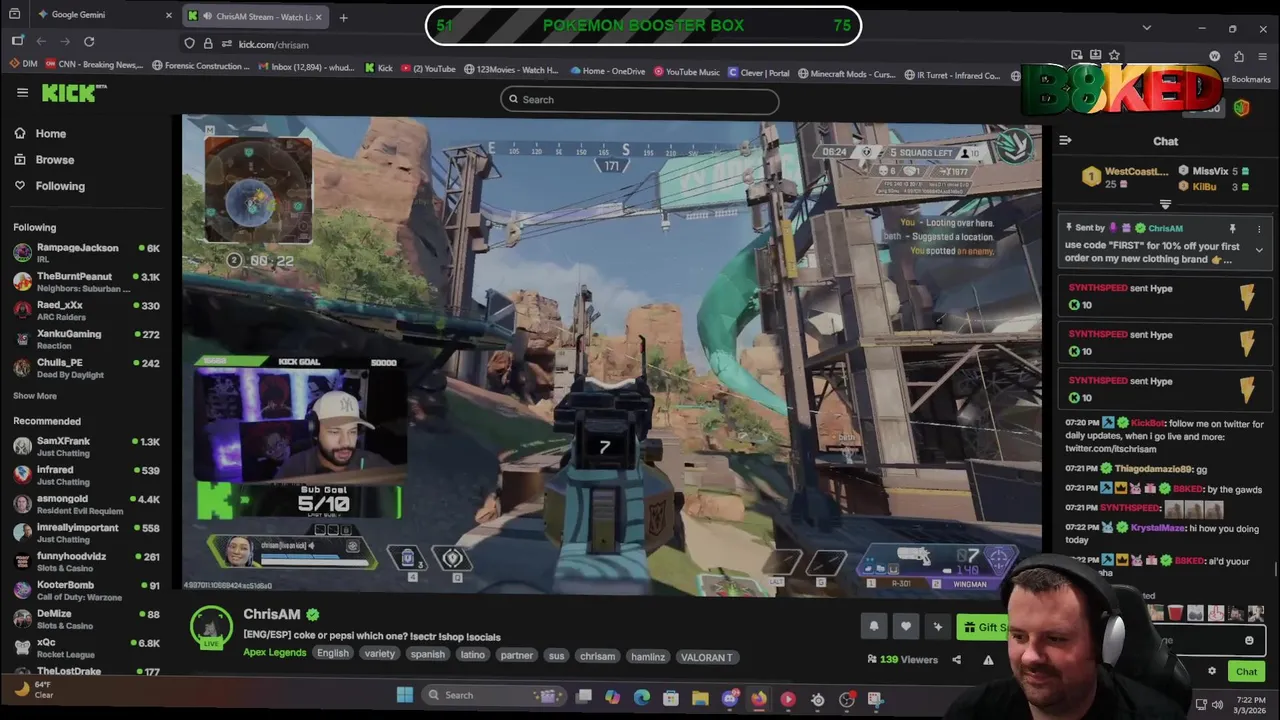Open Firefox from taskbar

coord(759,699)
